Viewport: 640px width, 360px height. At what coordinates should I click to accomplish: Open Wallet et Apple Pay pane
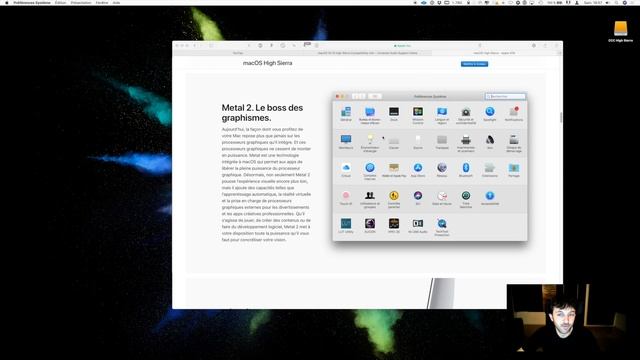point(394,170)
